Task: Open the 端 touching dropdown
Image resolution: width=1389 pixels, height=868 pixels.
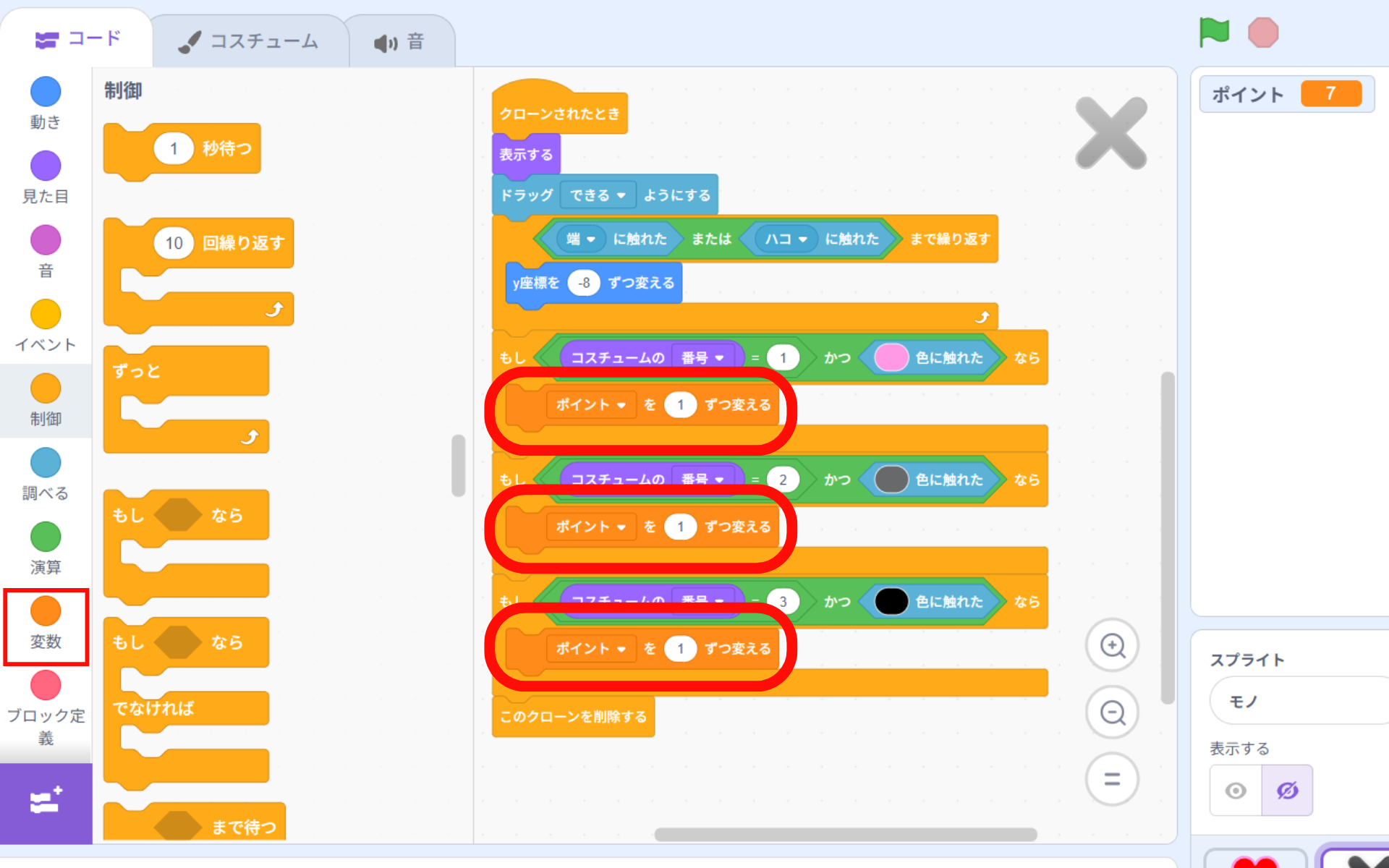Action: click(x=581, y=239)
